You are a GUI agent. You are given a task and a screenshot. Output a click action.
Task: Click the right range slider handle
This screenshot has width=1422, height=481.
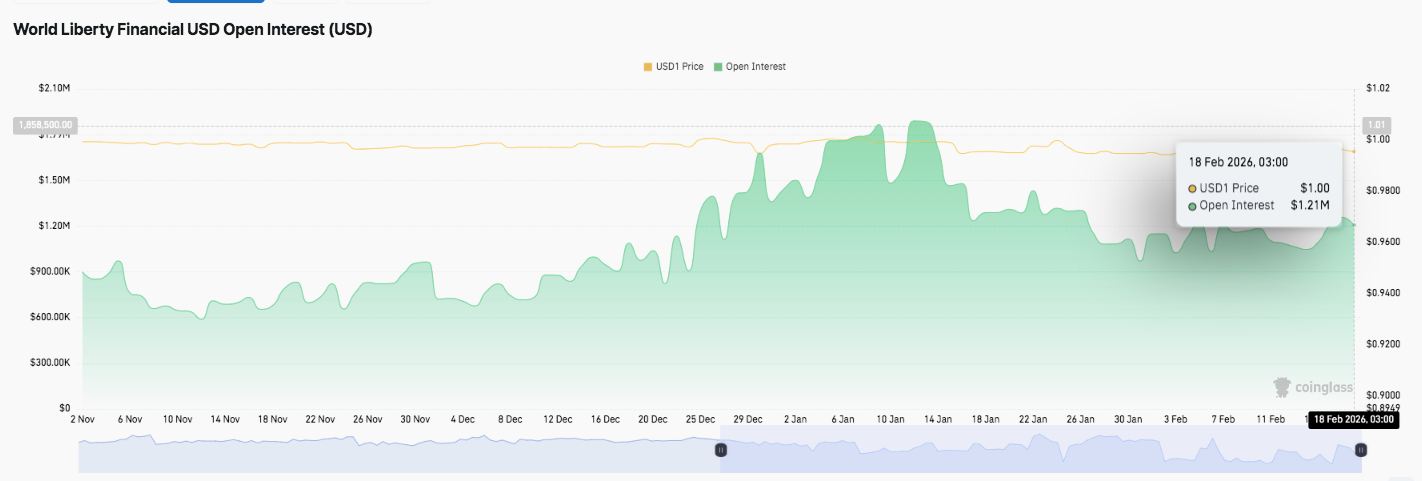pos(1360,450)
